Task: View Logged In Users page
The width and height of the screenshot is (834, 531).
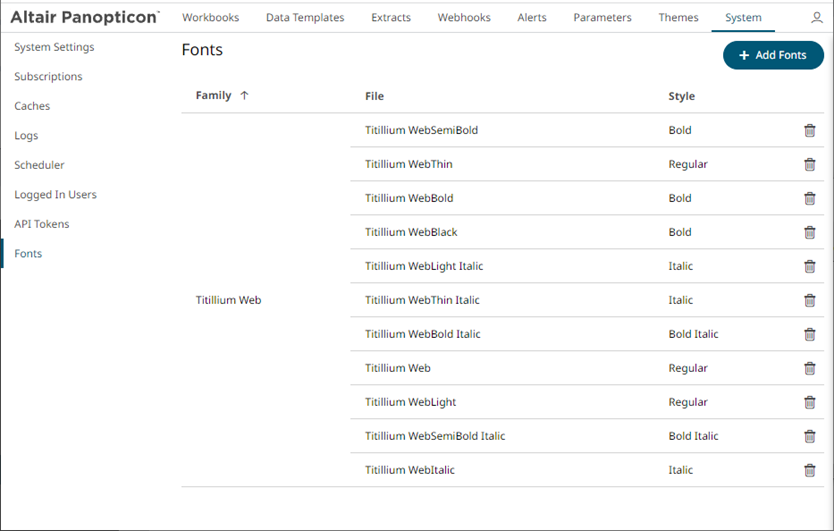Action: [55, 195]
